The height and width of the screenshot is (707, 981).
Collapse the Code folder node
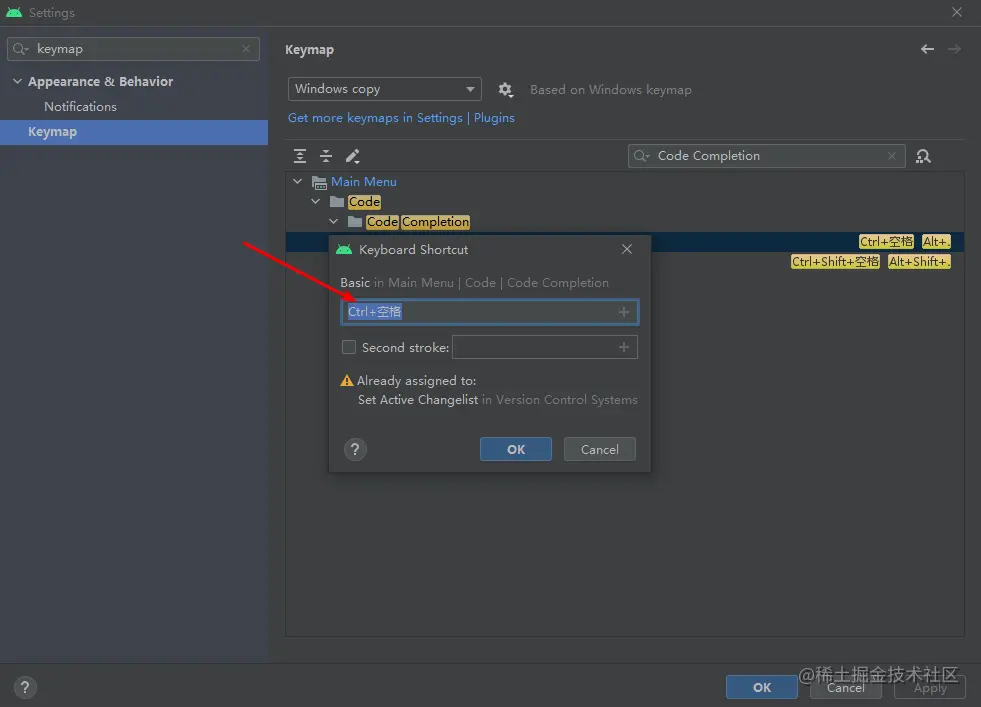pyautogui.click(x=316, y=201)
